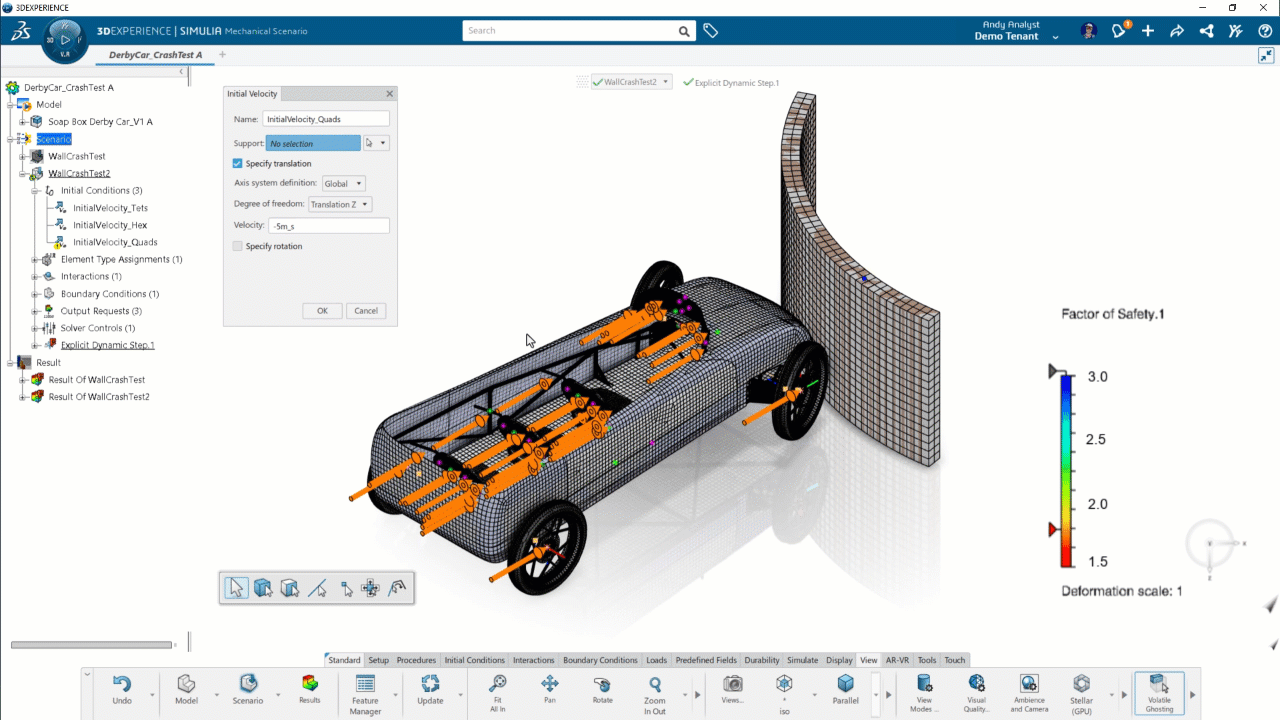Enable the Specify rotation checkbox
1280x720 pixels.
click(238, 246)
